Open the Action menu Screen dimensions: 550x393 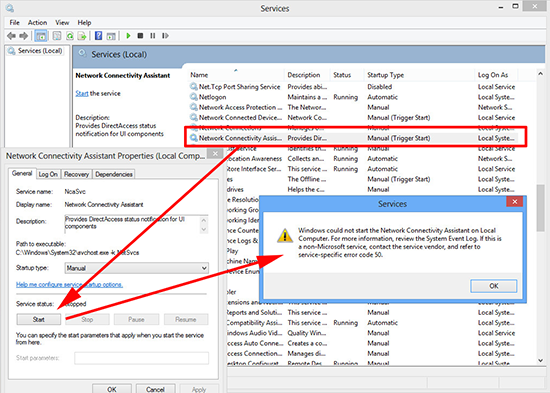click(37, 22)
